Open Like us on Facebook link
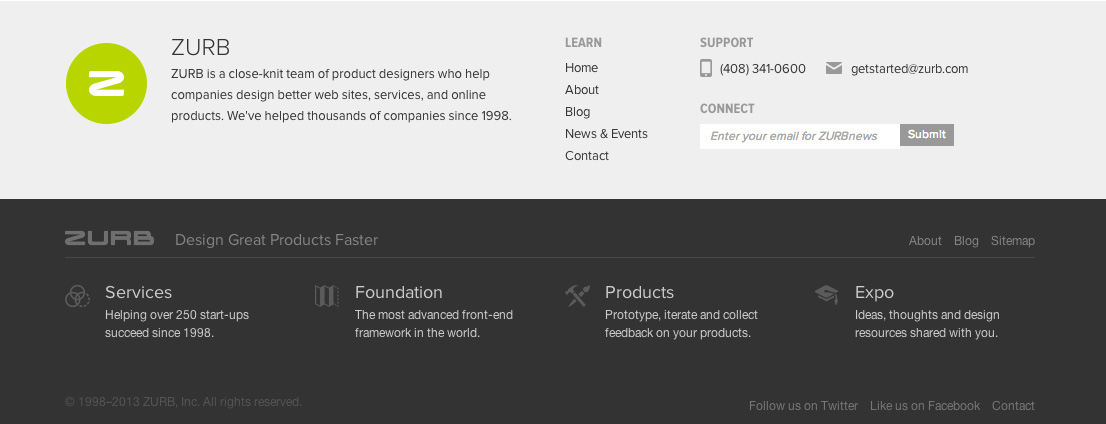This screenshot has height=424, width=1106. coord(925,406)
